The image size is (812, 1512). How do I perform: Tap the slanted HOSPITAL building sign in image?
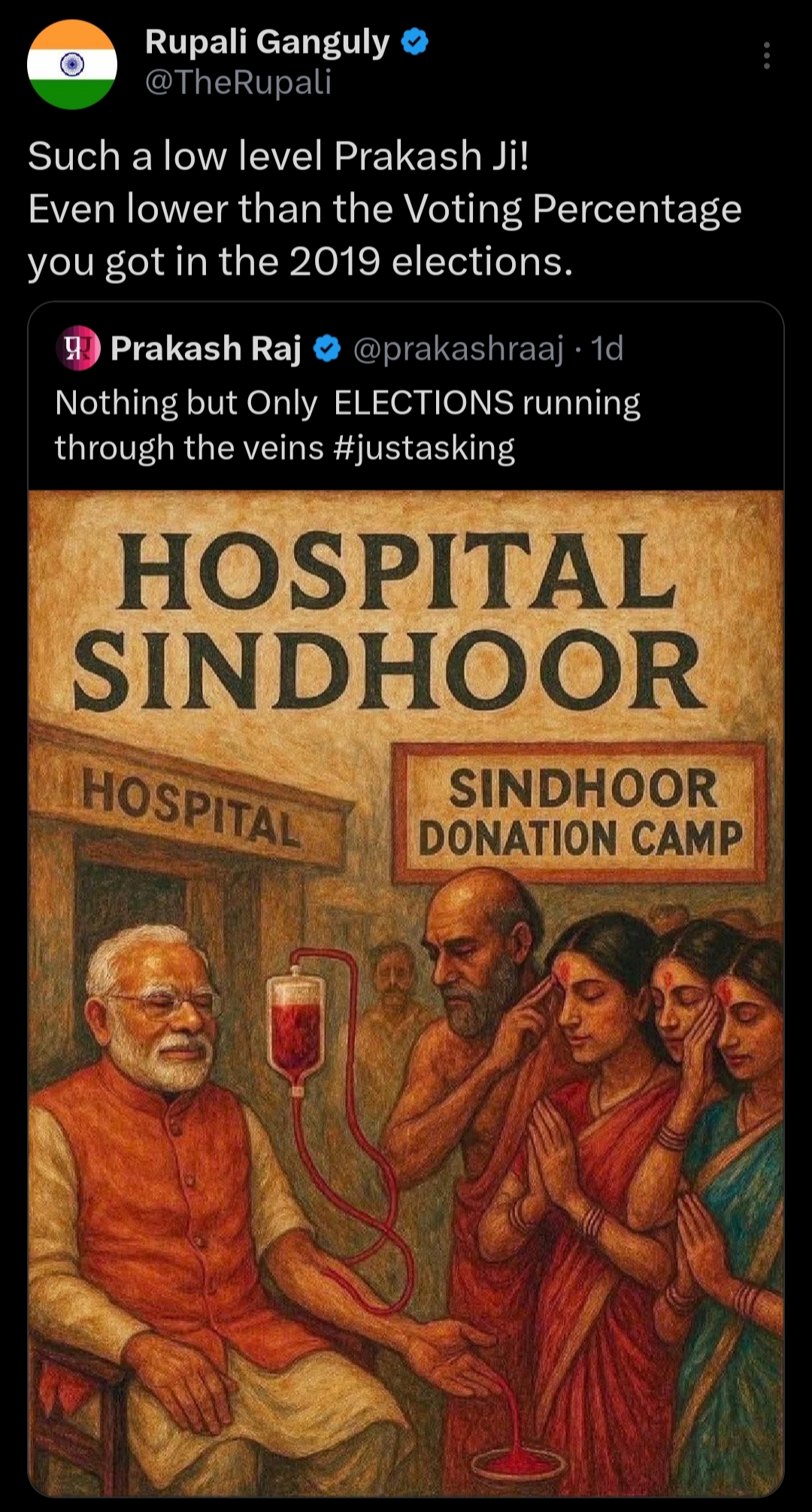pyautogui.click(x=192, y=811)
